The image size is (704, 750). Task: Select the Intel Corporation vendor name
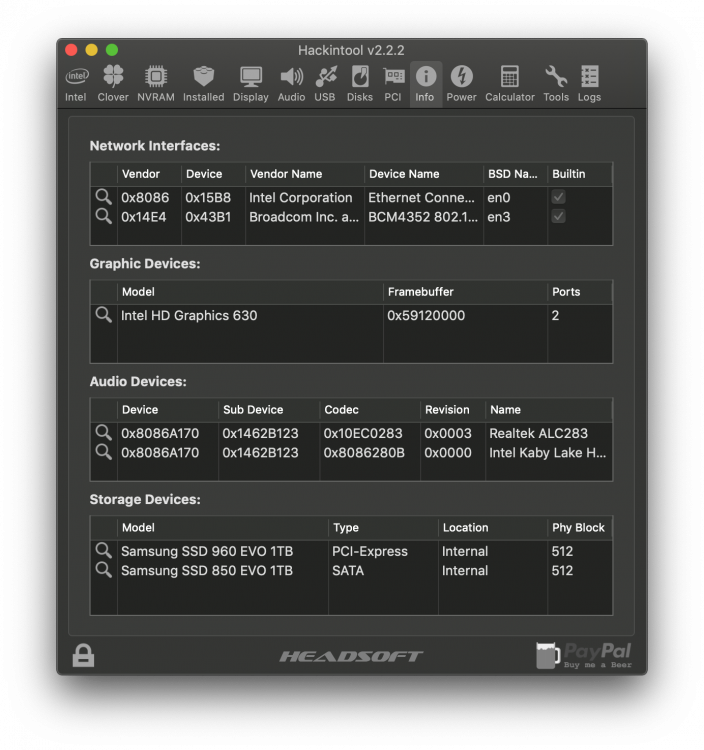click(x=301, y=198)
